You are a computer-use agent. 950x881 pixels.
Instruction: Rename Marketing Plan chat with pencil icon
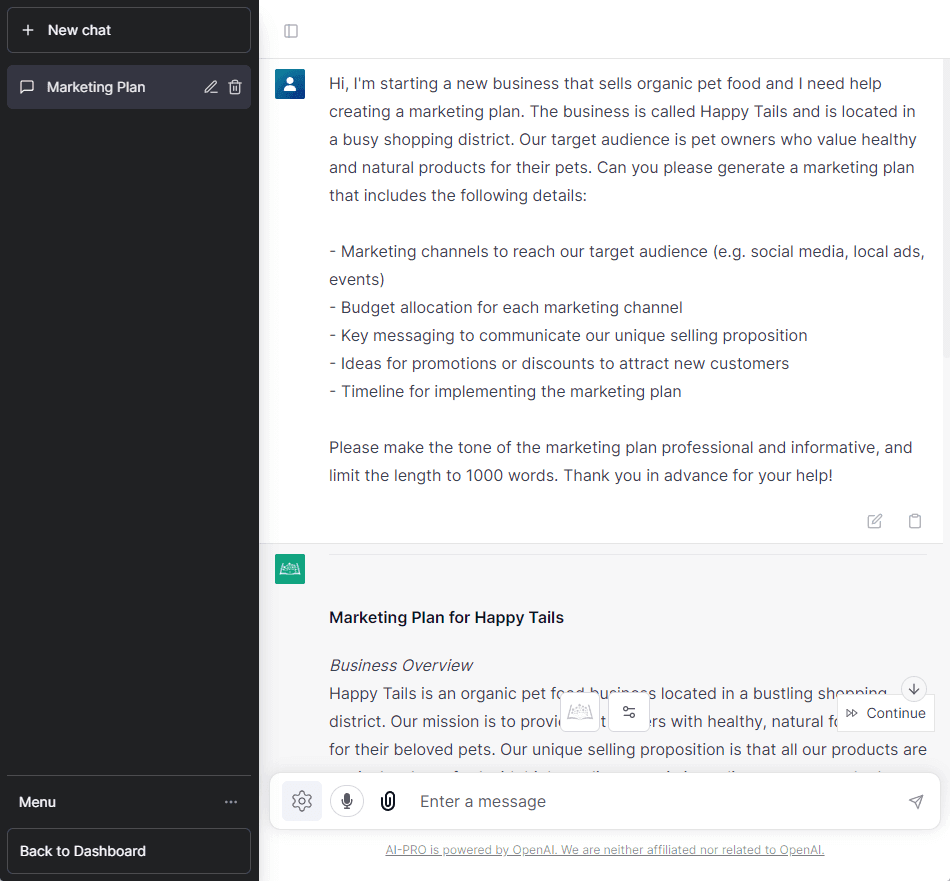coord(210,87)
